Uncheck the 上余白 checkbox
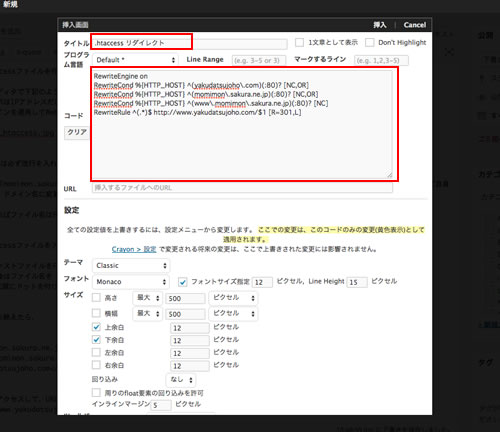 point(96,327)
